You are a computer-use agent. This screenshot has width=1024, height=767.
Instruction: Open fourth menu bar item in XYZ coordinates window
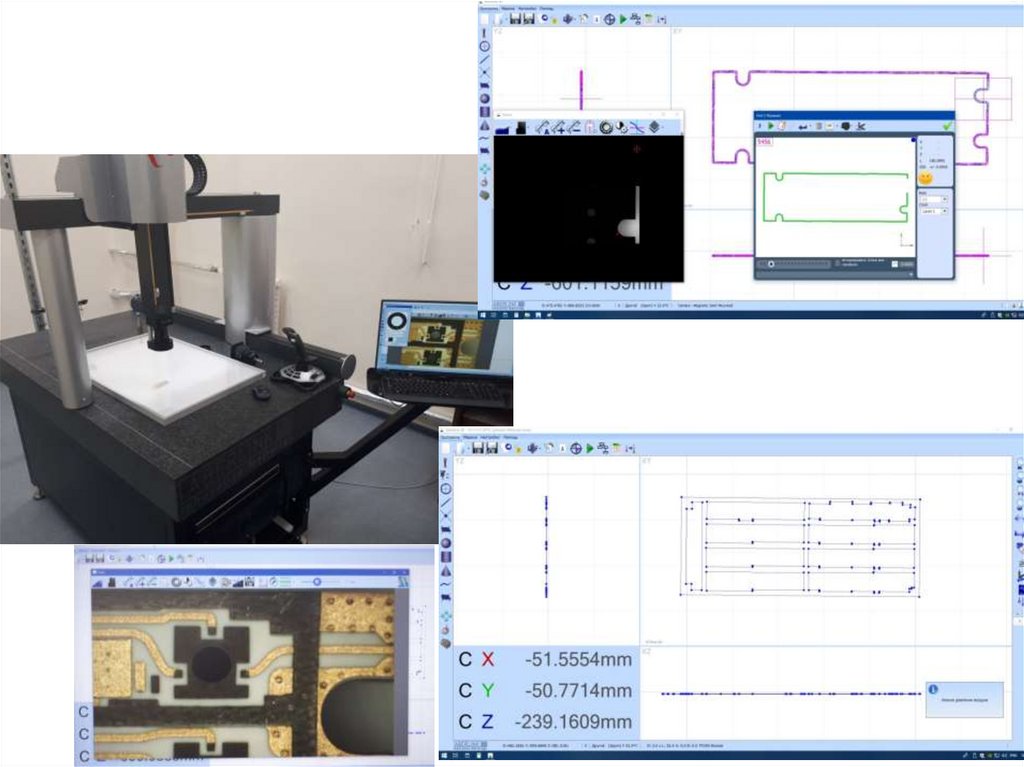coord(510,437)
